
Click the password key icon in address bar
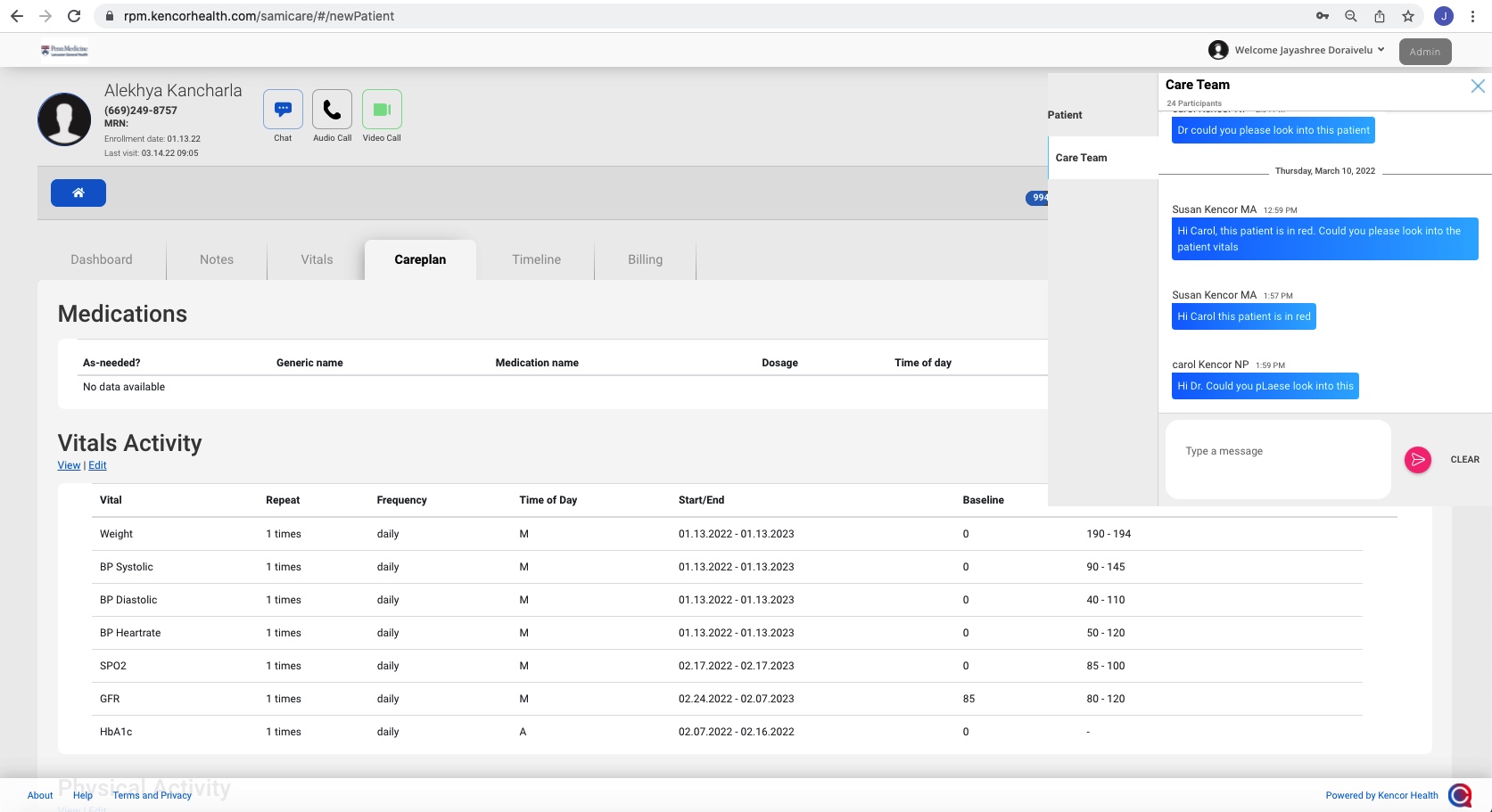(x=1323, y=16)
